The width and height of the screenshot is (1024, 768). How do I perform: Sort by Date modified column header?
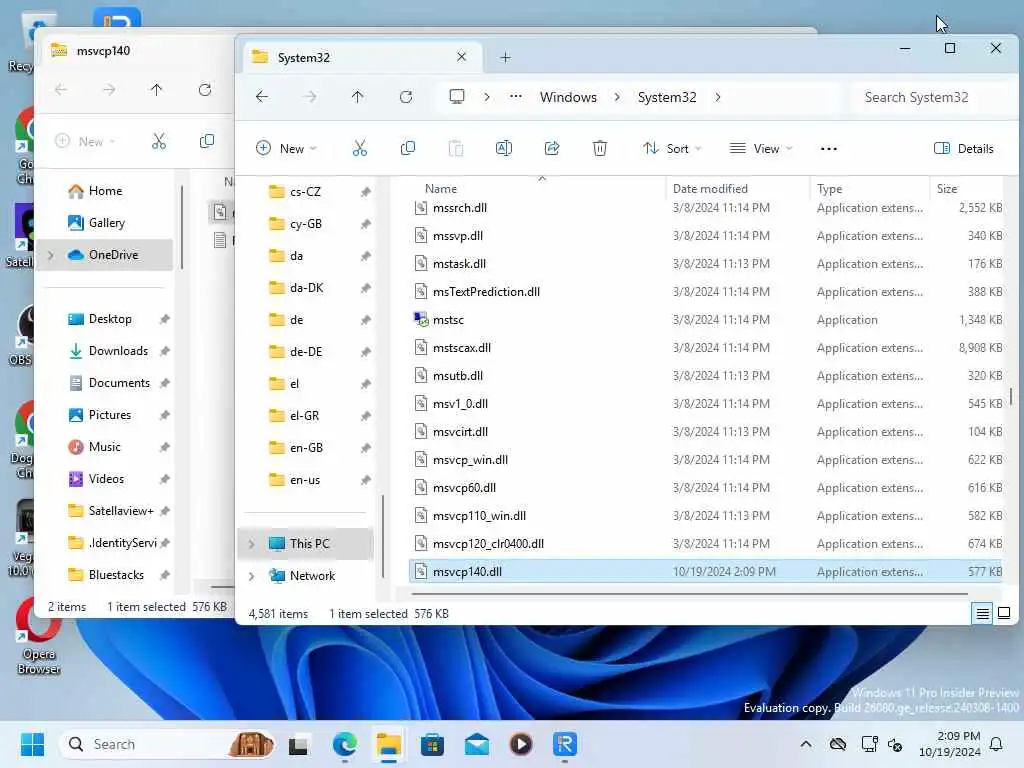click(x=710, y=189)
